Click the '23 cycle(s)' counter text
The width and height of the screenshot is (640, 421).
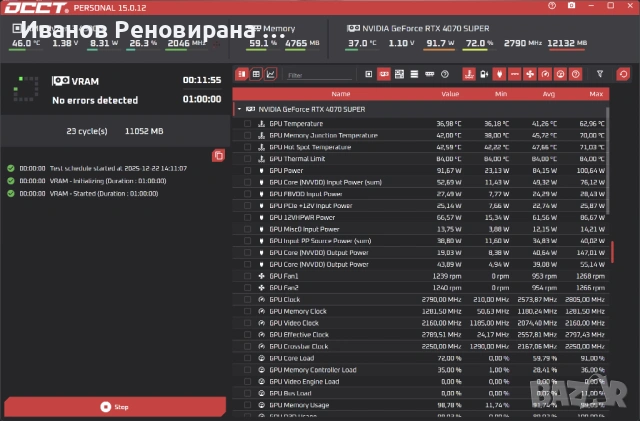(x=87, y=131)
